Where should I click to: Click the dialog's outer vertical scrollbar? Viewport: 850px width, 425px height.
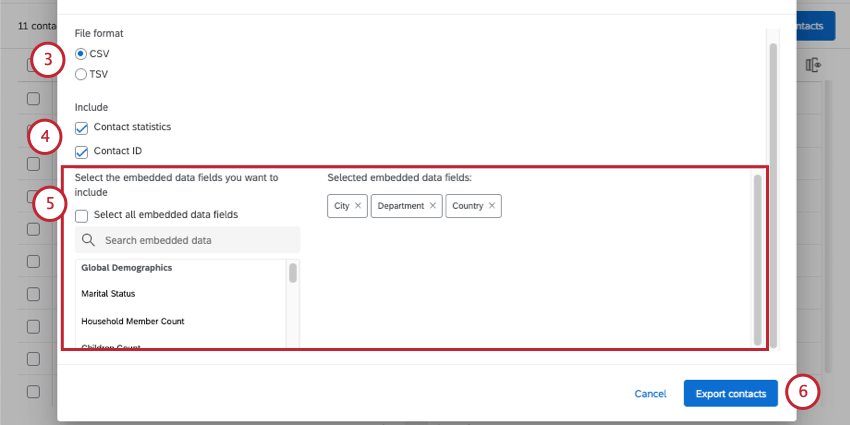(774, 195)
